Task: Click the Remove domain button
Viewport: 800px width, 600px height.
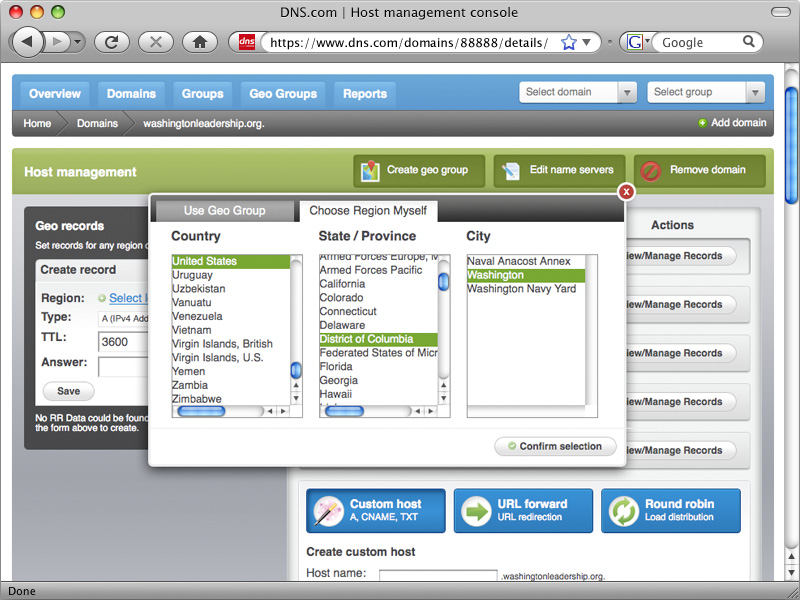Action: pos(699,171)
